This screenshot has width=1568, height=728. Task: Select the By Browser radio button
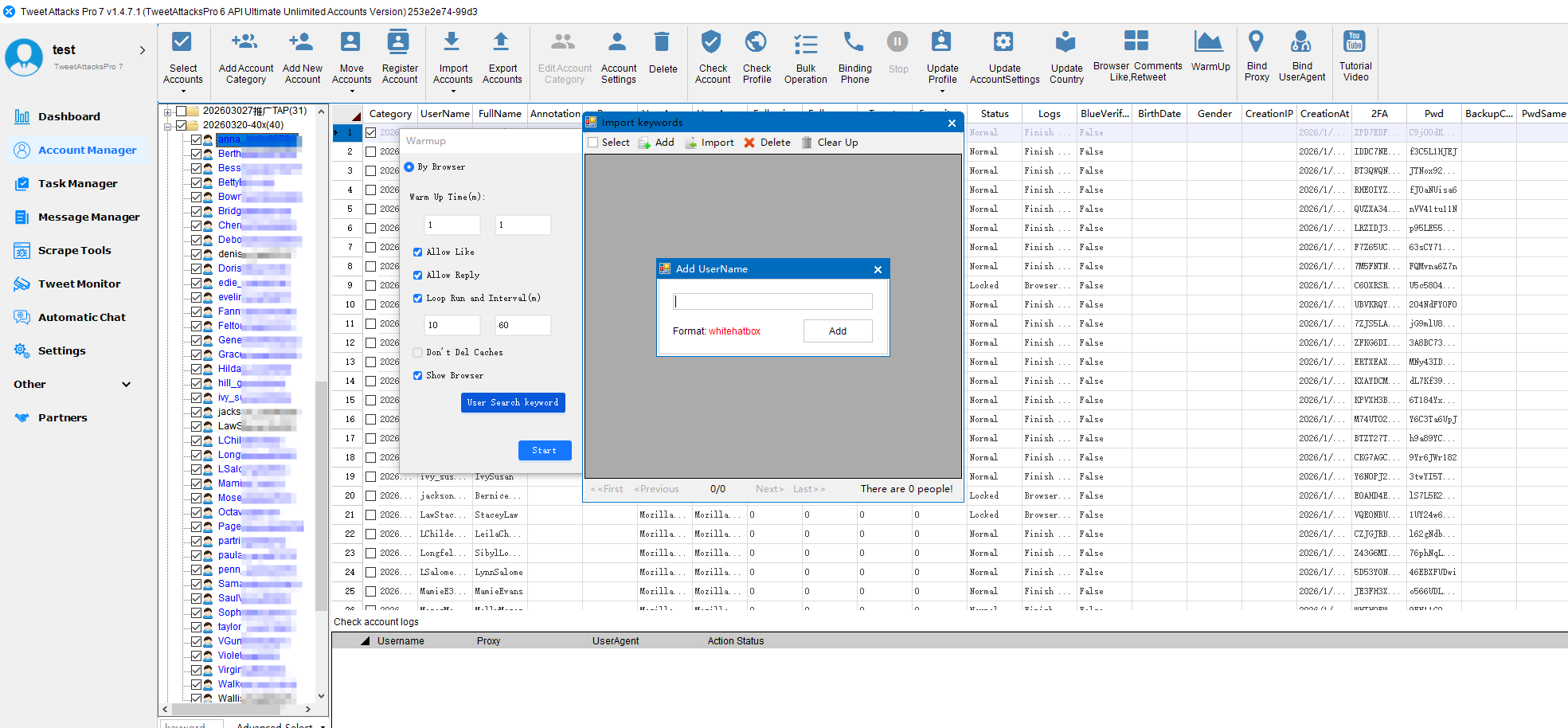pos(409,167)
